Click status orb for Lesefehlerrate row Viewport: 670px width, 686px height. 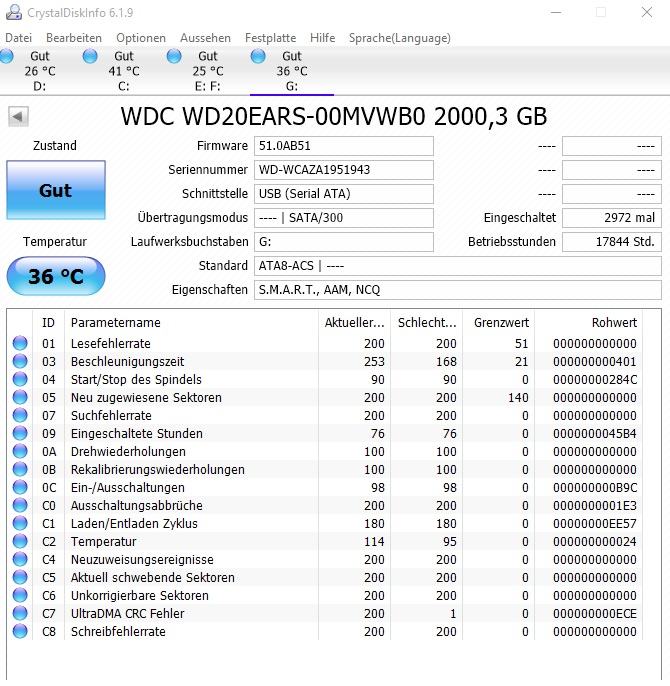pos(20,343)
